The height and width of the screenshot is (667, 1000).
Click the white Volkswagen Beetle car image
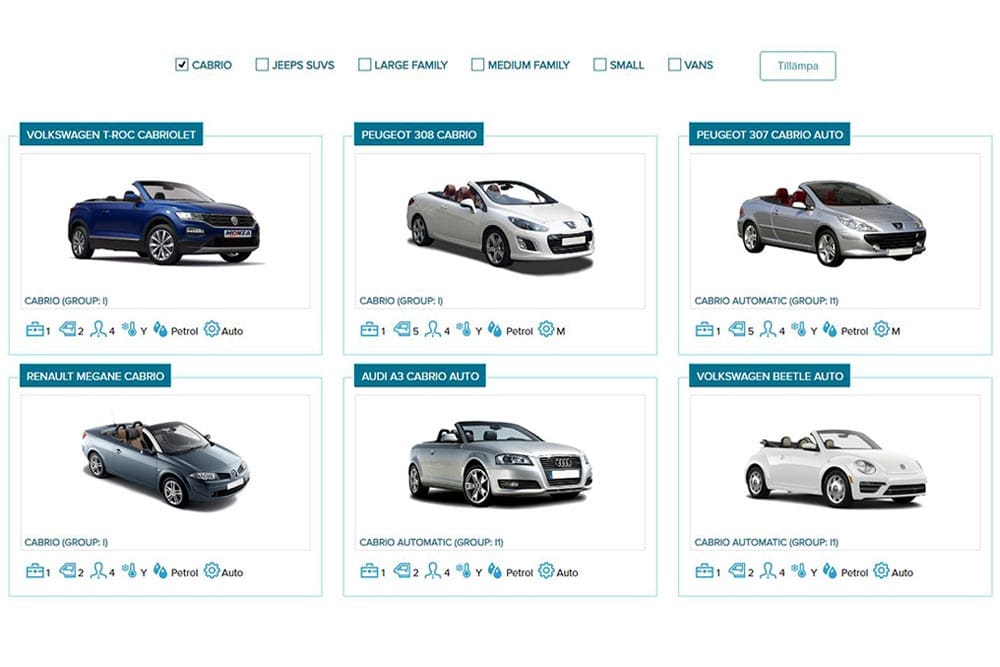(828, 467)
